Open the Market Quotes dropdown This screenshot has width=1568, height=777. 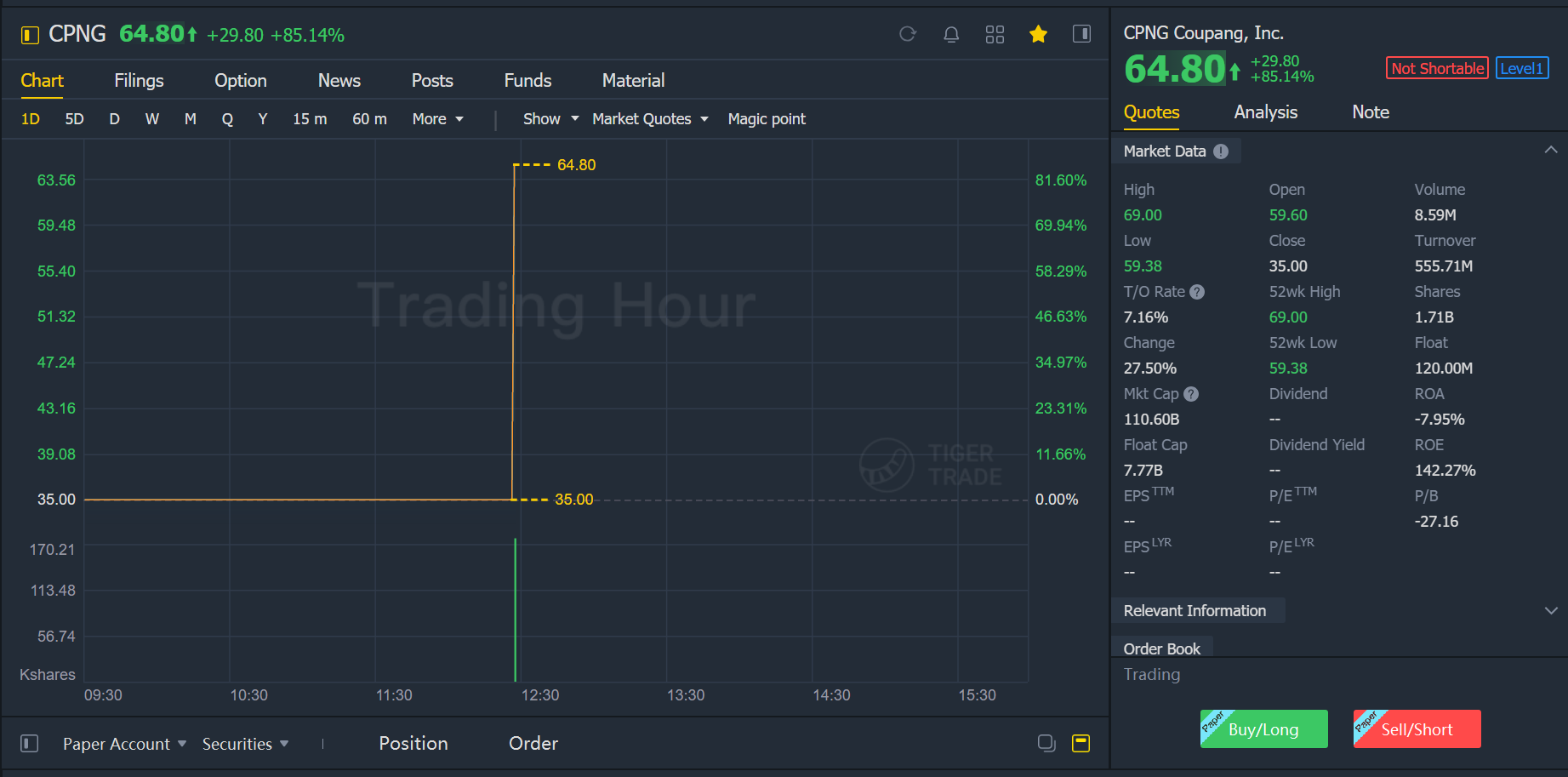[x=650, y=119]
